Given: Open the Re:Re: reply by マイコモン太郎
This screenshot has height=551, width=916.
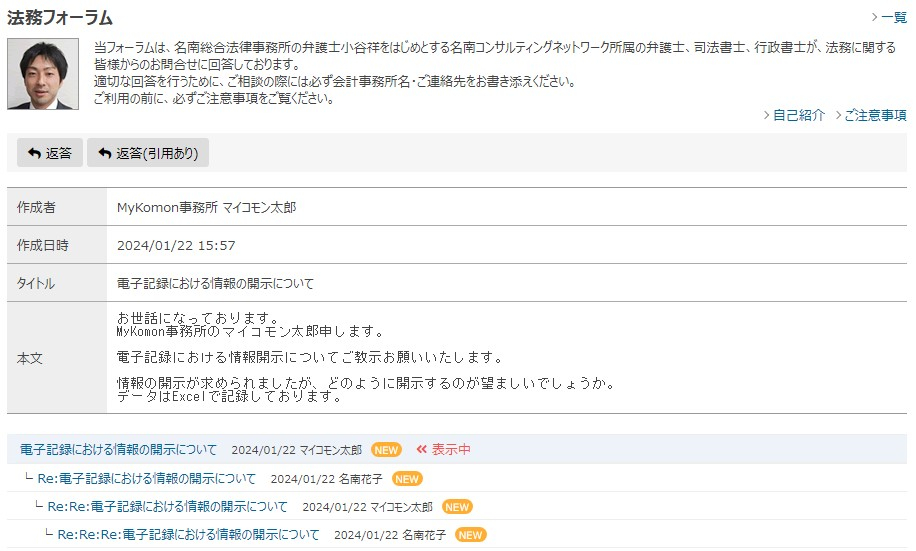Looking at the screenshot, I should pos(167,507).
